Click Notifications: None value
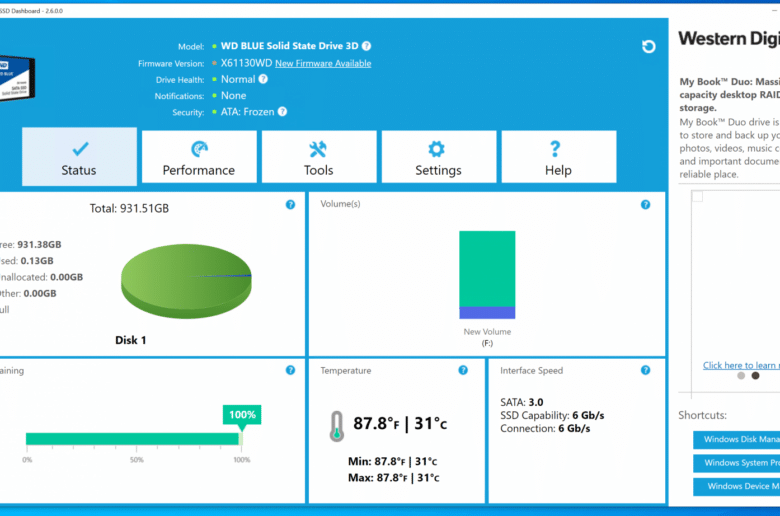 point(233,96)
